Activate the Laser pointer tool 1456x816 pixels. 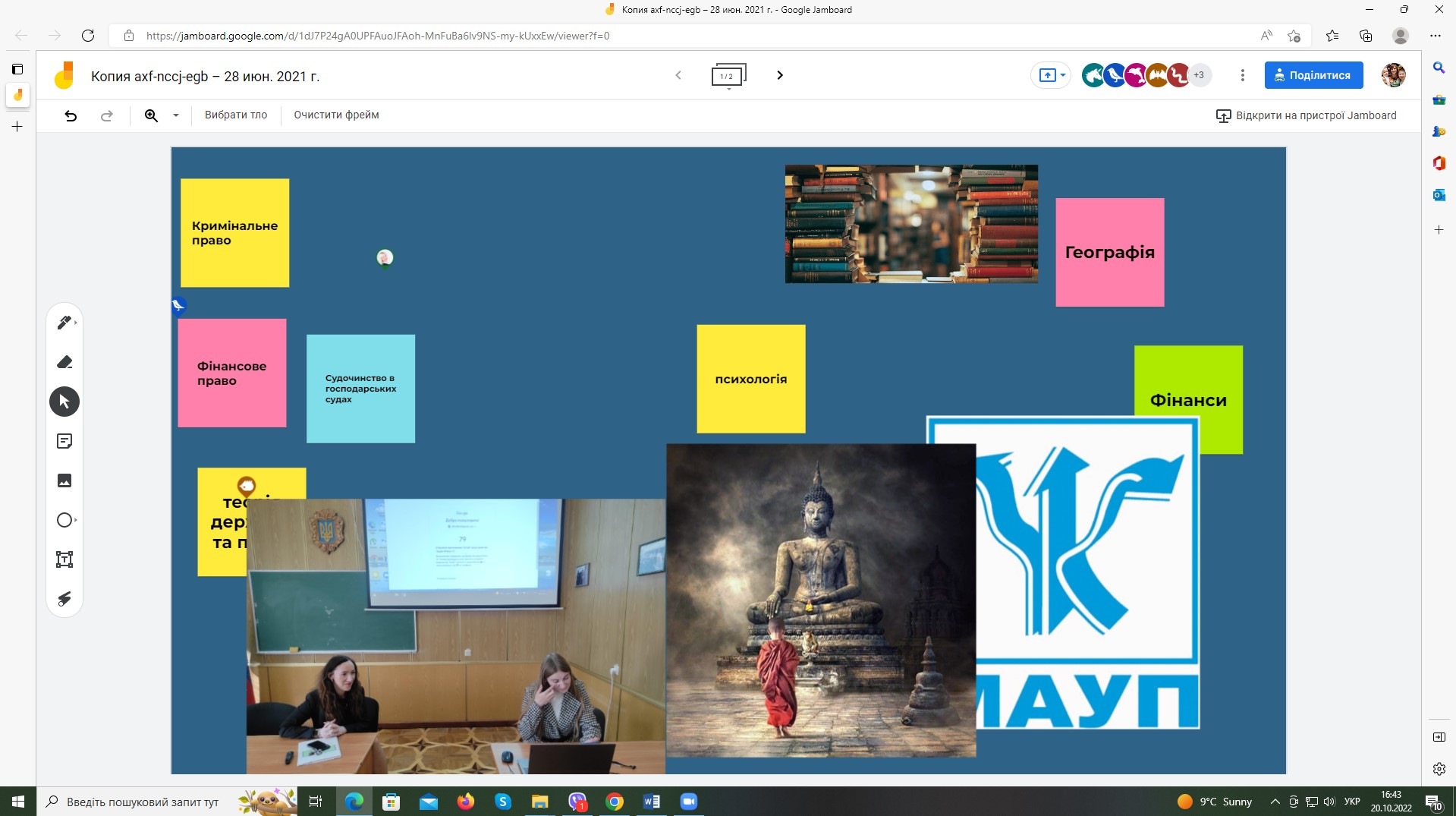(64, 599)
